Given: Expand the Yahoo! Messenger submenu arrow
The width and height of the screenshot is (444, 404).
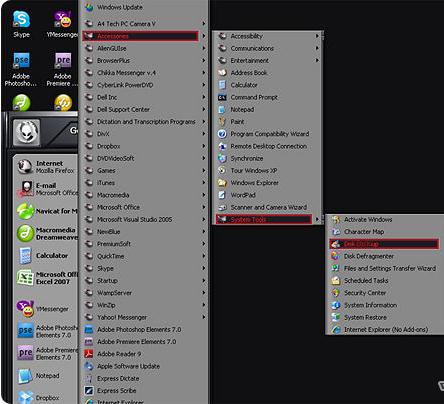Looking at the screenshot, I should [x=204, y=317].
